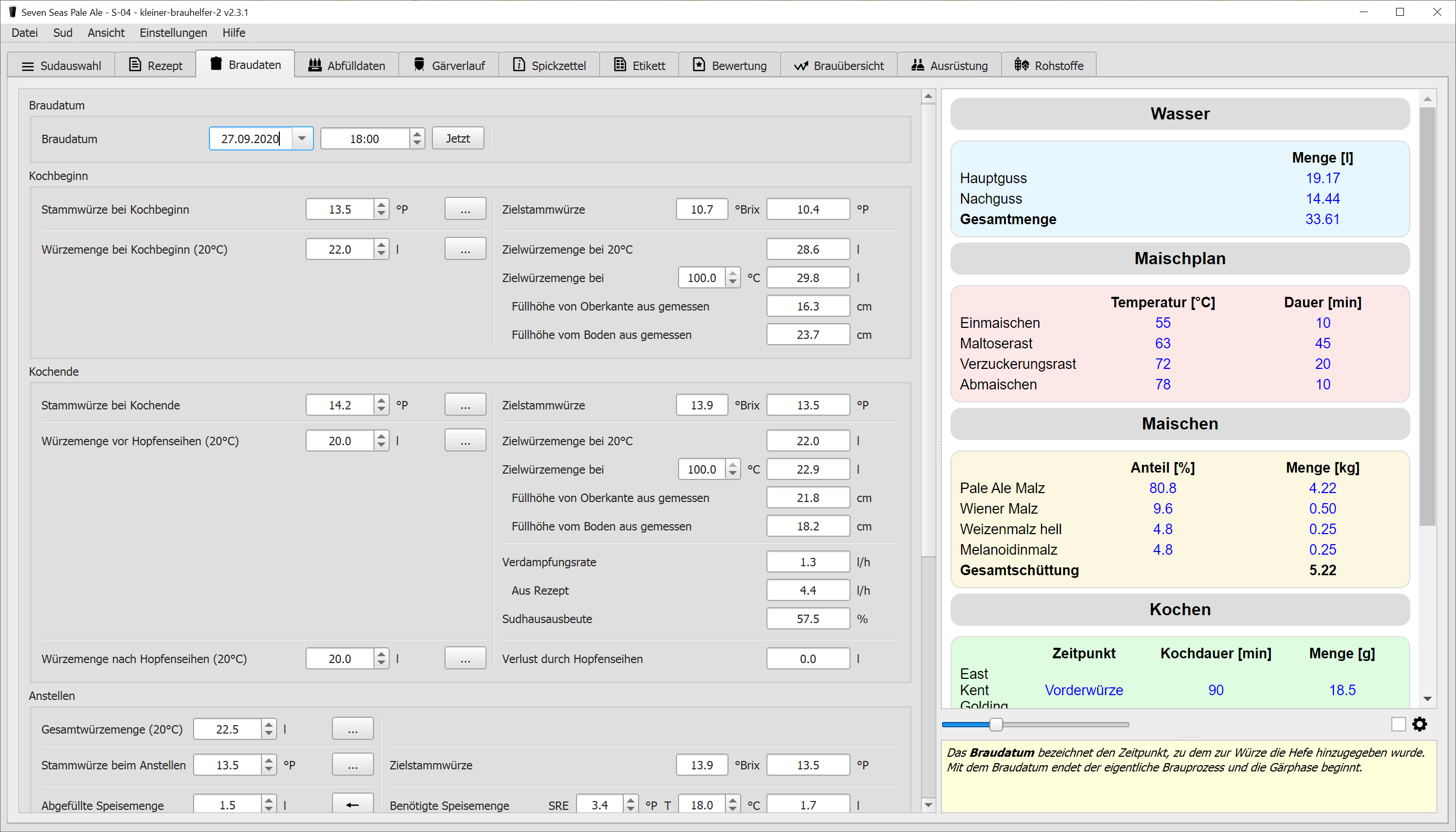
Task: Toggle the checkbox beside the gear icon
Action: click(x=1398, y=725)
